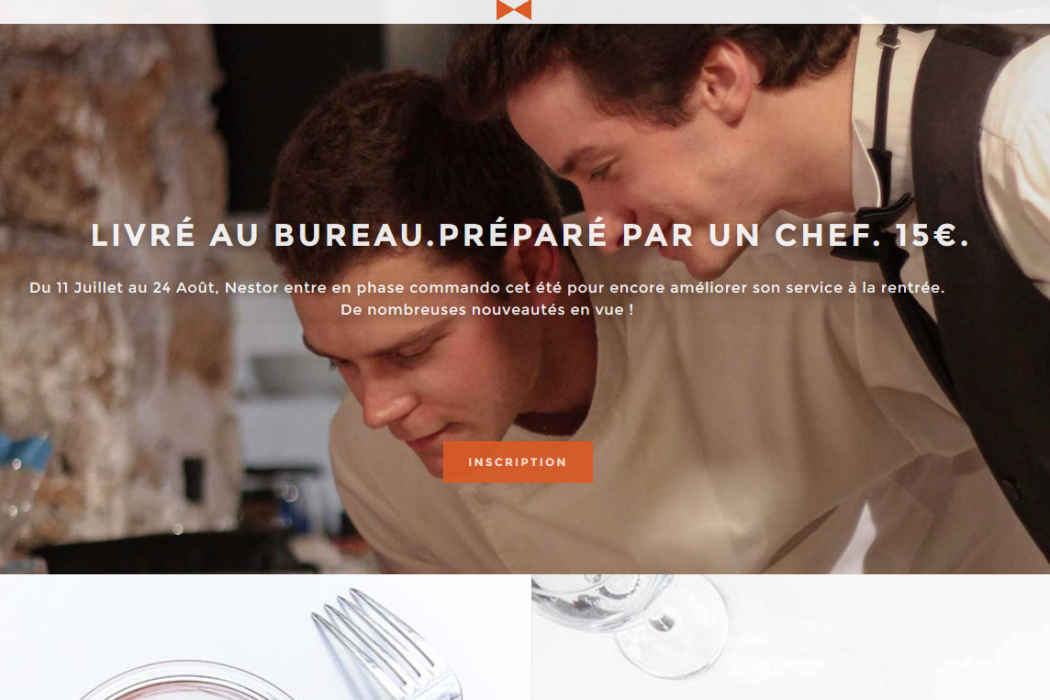Click the "15€." price in the headline
The width and height of the screenshot is (1050, 700).
click(932, 235)
